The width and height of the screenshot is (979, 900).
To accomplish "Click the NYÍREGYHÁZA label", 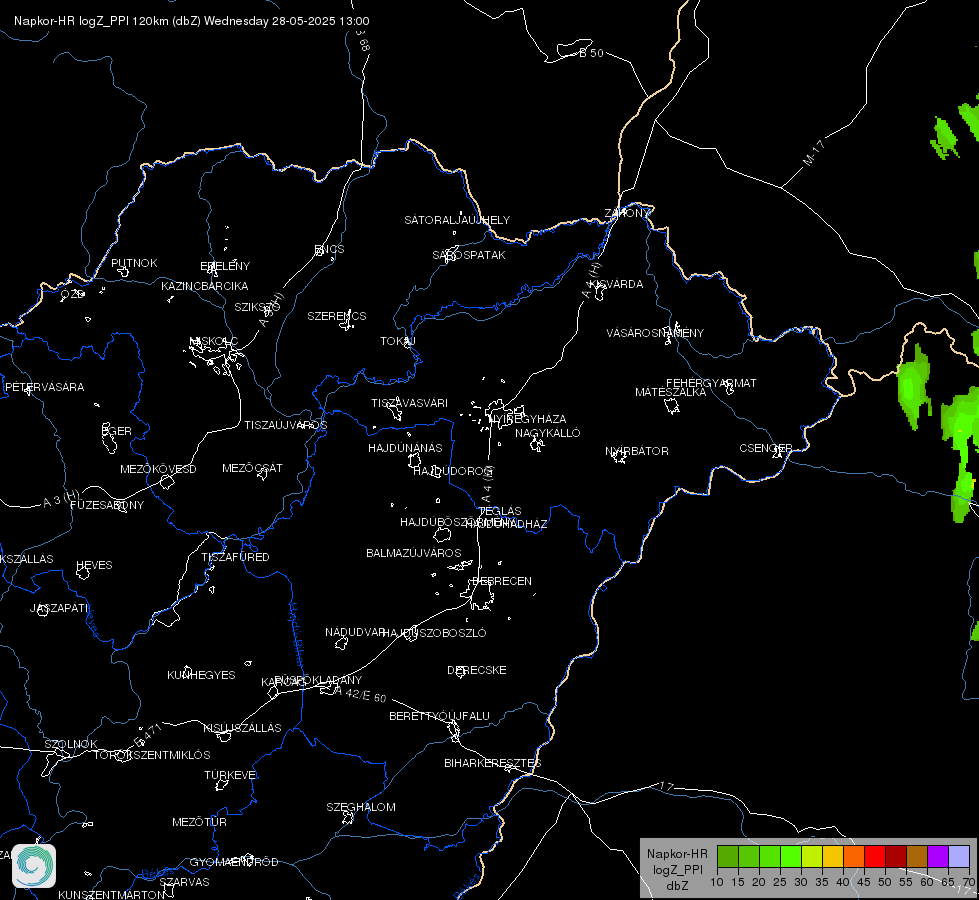I will [528, 418].
